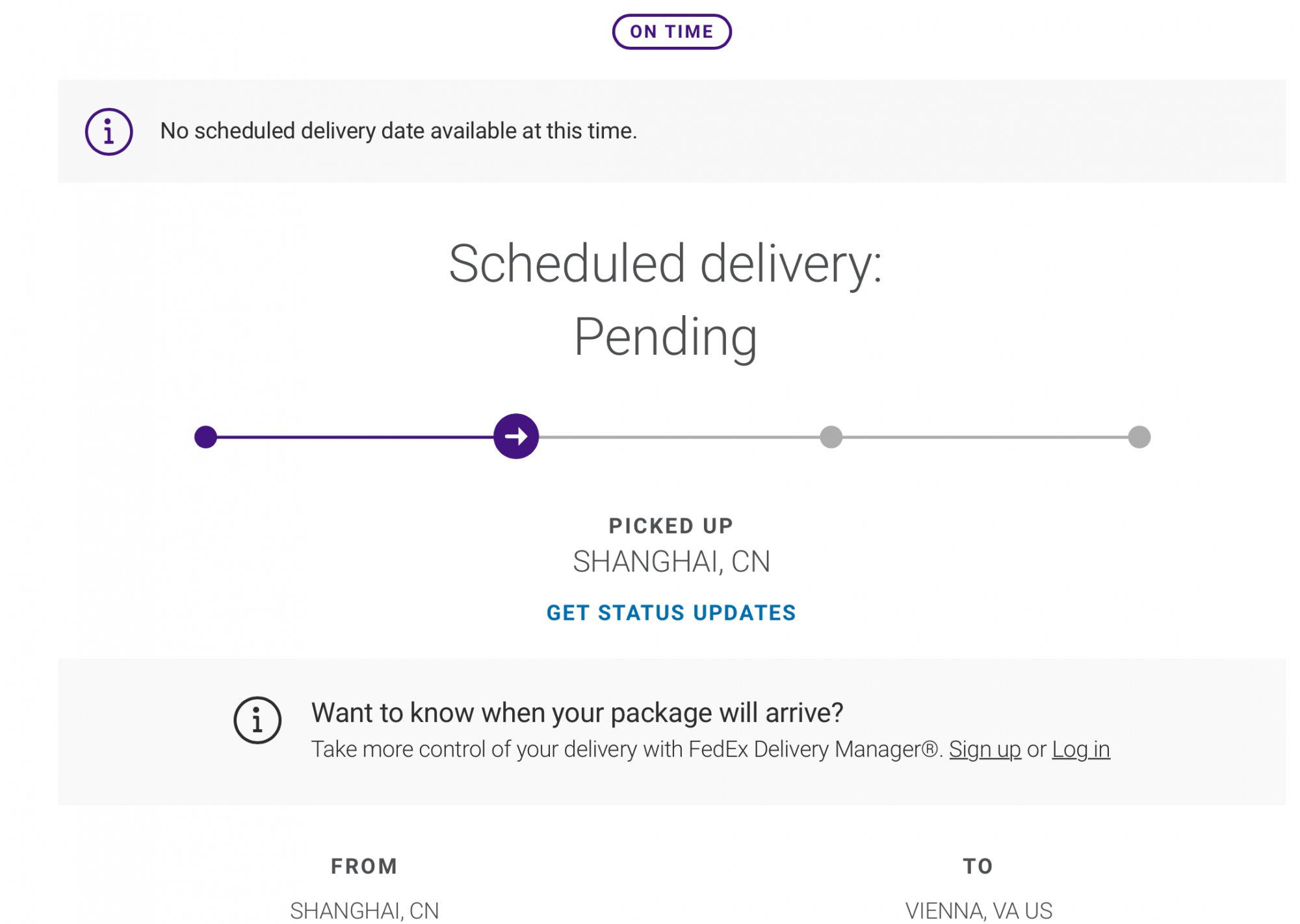Click the PICKED UP status label
1300x924 pixels.
[x=671, y=526]
